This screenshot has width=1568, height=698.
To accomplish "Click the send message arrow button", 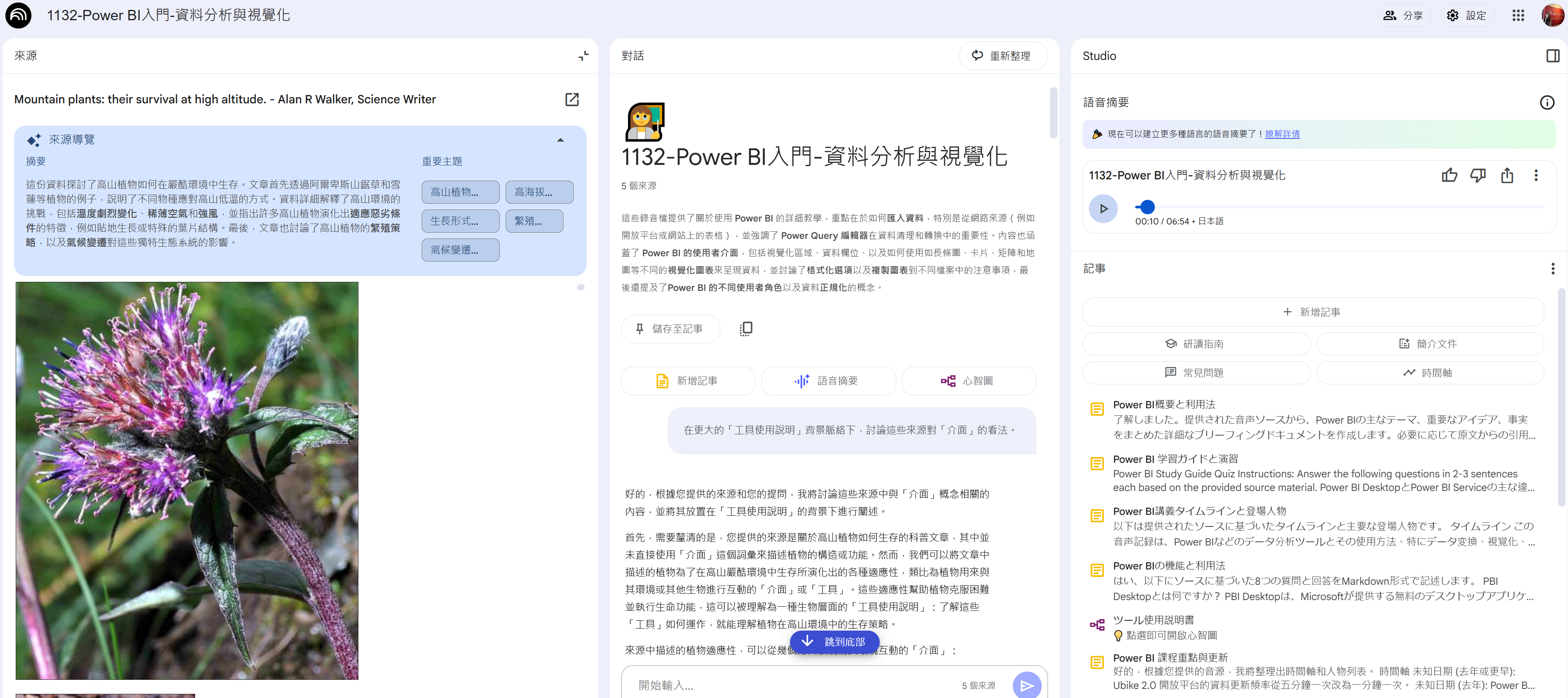I will tap(1026, 686).
